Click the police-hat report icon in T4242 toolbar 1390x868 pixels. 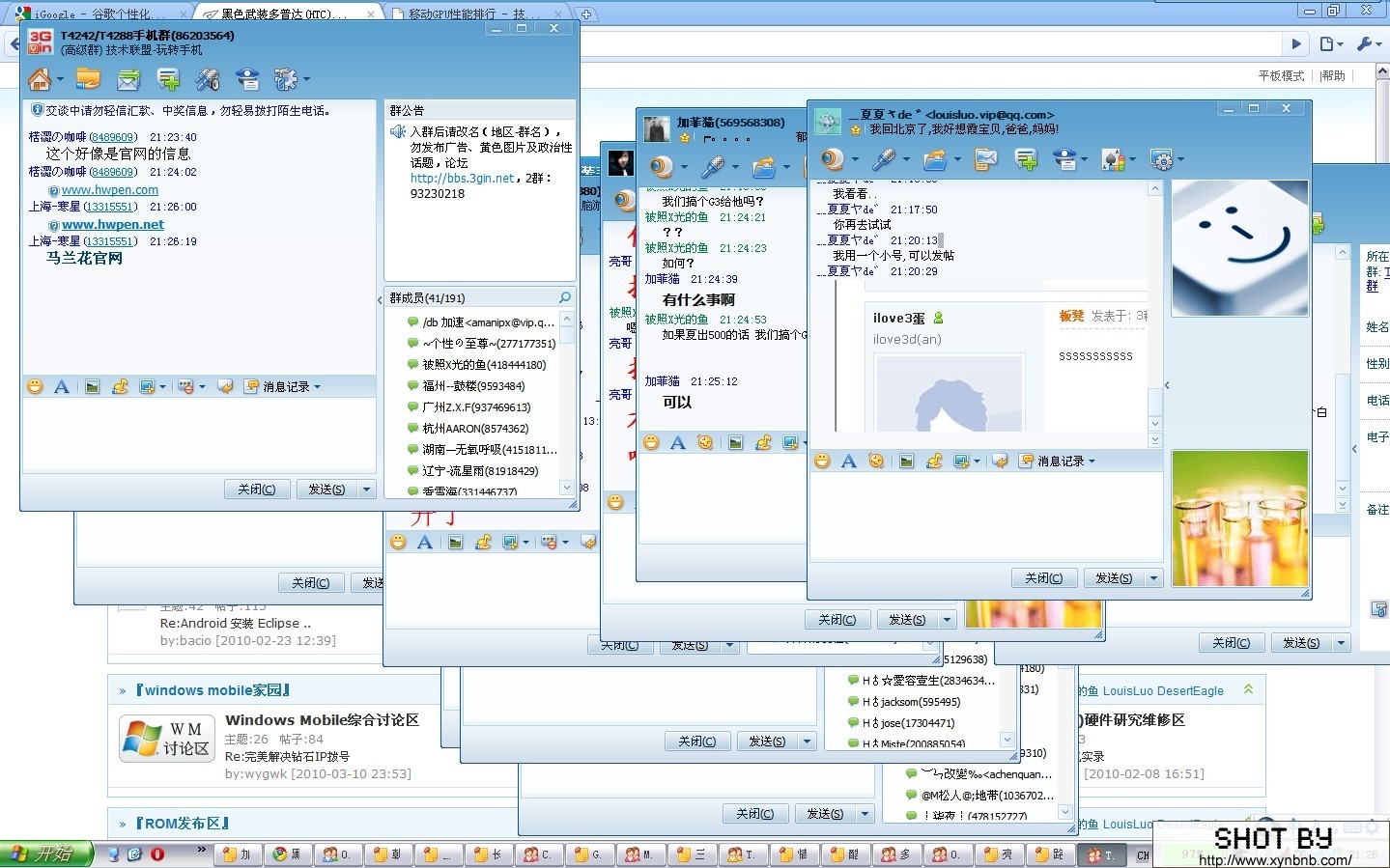pos(247,79)
